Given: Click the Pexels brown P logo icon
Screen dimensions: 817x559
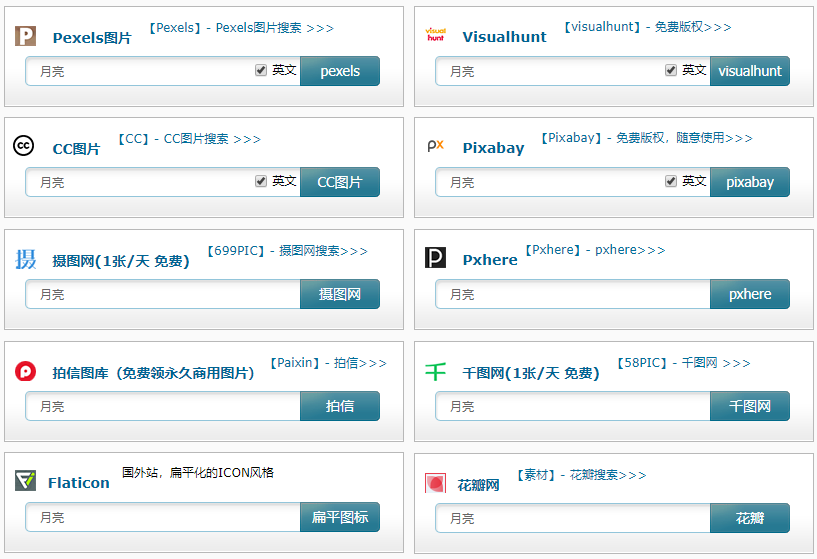Looking at the screenshot, I should [x=25, y=36].
